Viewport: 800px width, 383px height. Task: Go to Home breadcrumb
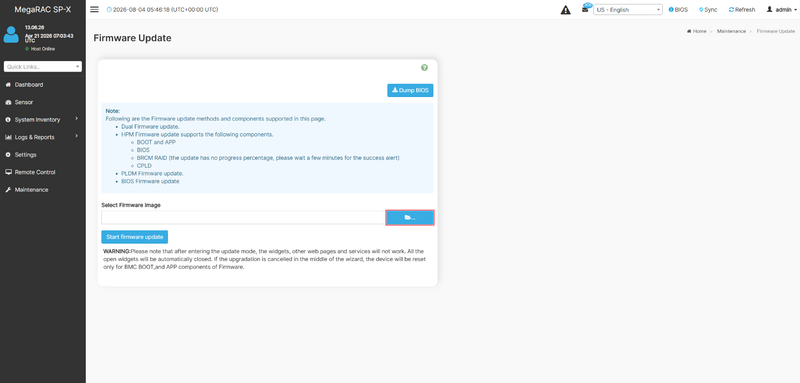click(696, 31)
